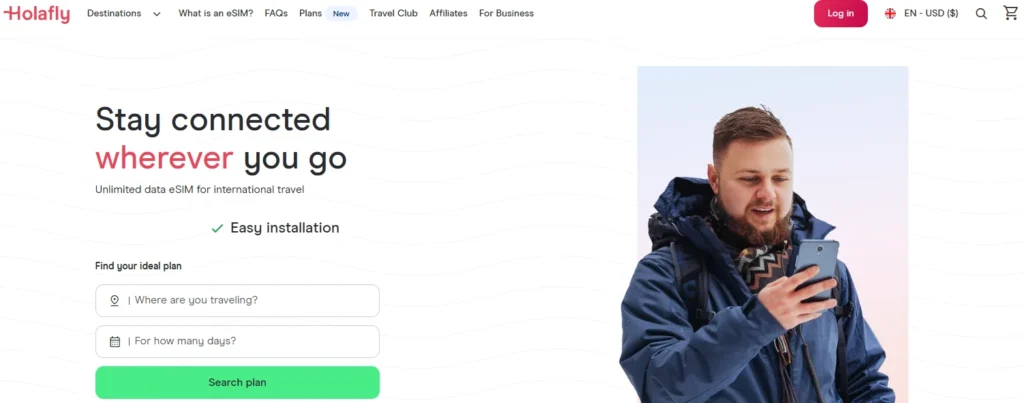Screen dimensions: 1024x403
Task: Expand the Destinations chevron
Action: coord(157,14)
